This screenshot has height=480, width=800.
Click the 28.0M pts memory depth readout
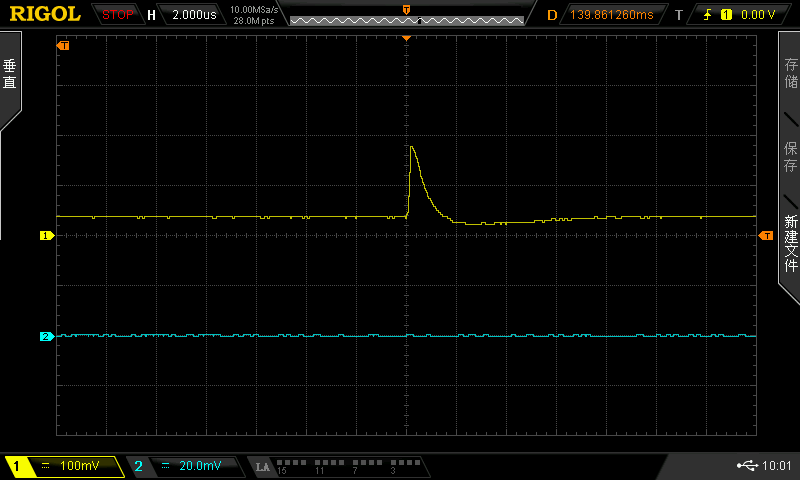(x=254, y=21)
